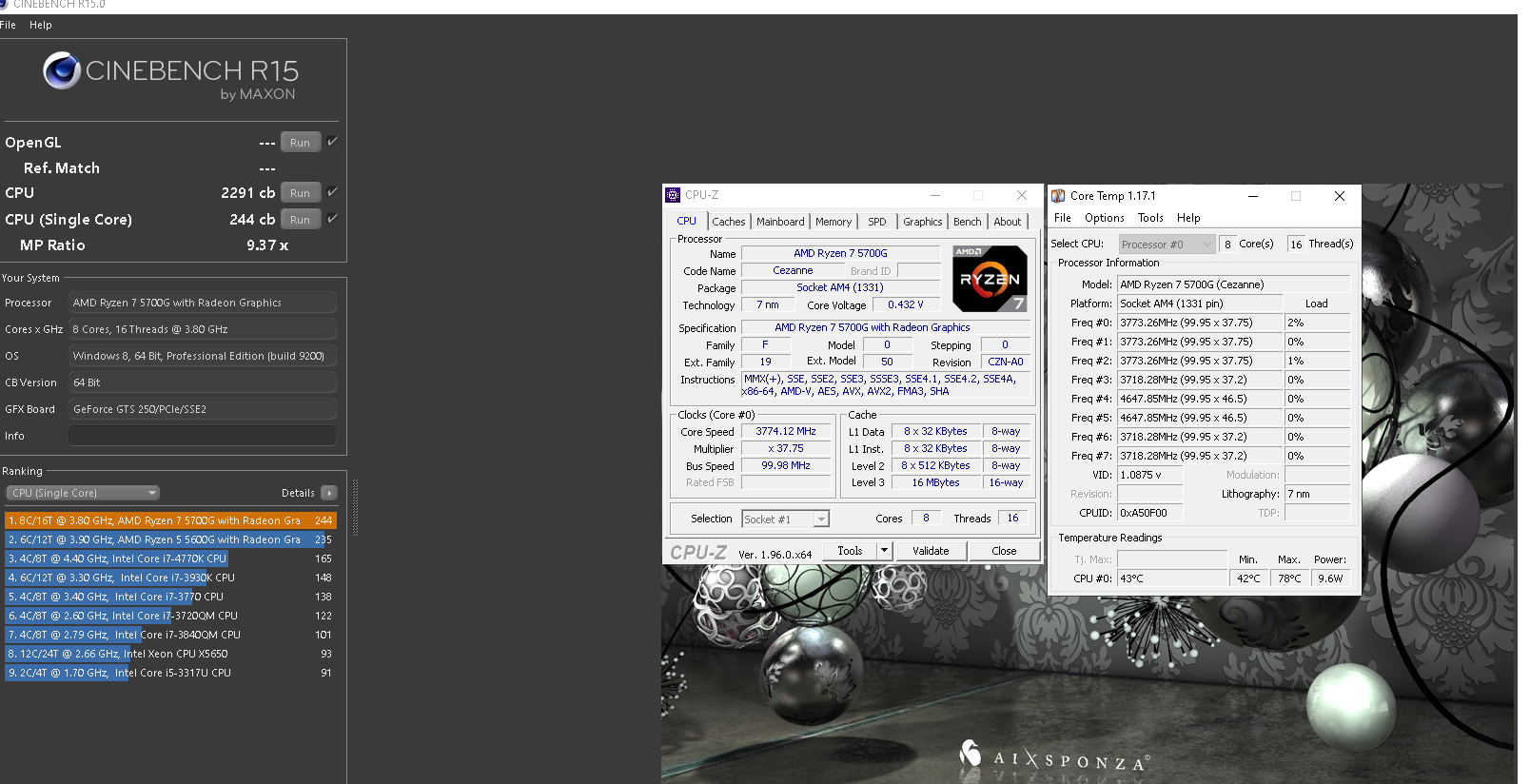Image resolution: width=1530 pixels, height=784 pixels.
Task: Click the VID 1.0875 v field
Action: click(x=1150, y=475)
